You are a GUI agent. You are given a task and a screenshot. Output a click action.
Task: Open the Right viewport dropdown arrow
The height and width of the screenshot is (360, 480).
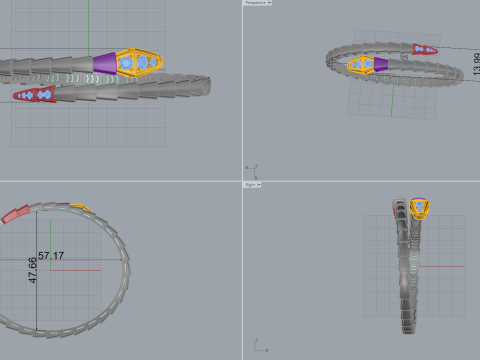tap(259, 184)
